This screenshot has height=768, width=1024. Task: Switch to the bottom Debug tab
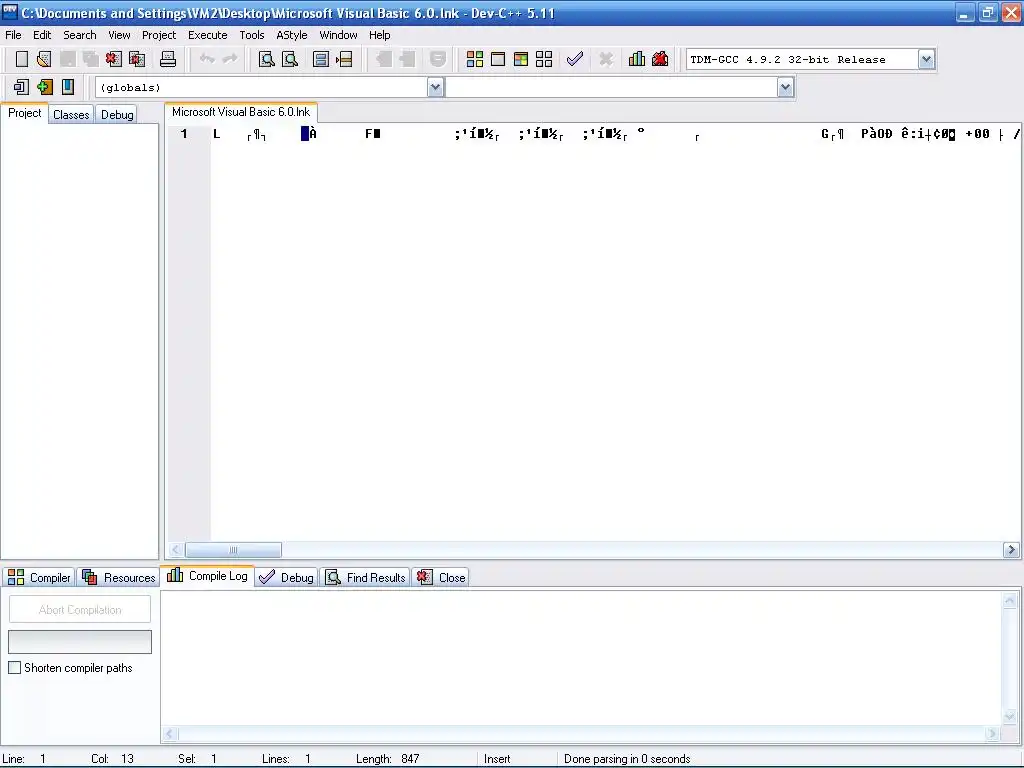287,577
